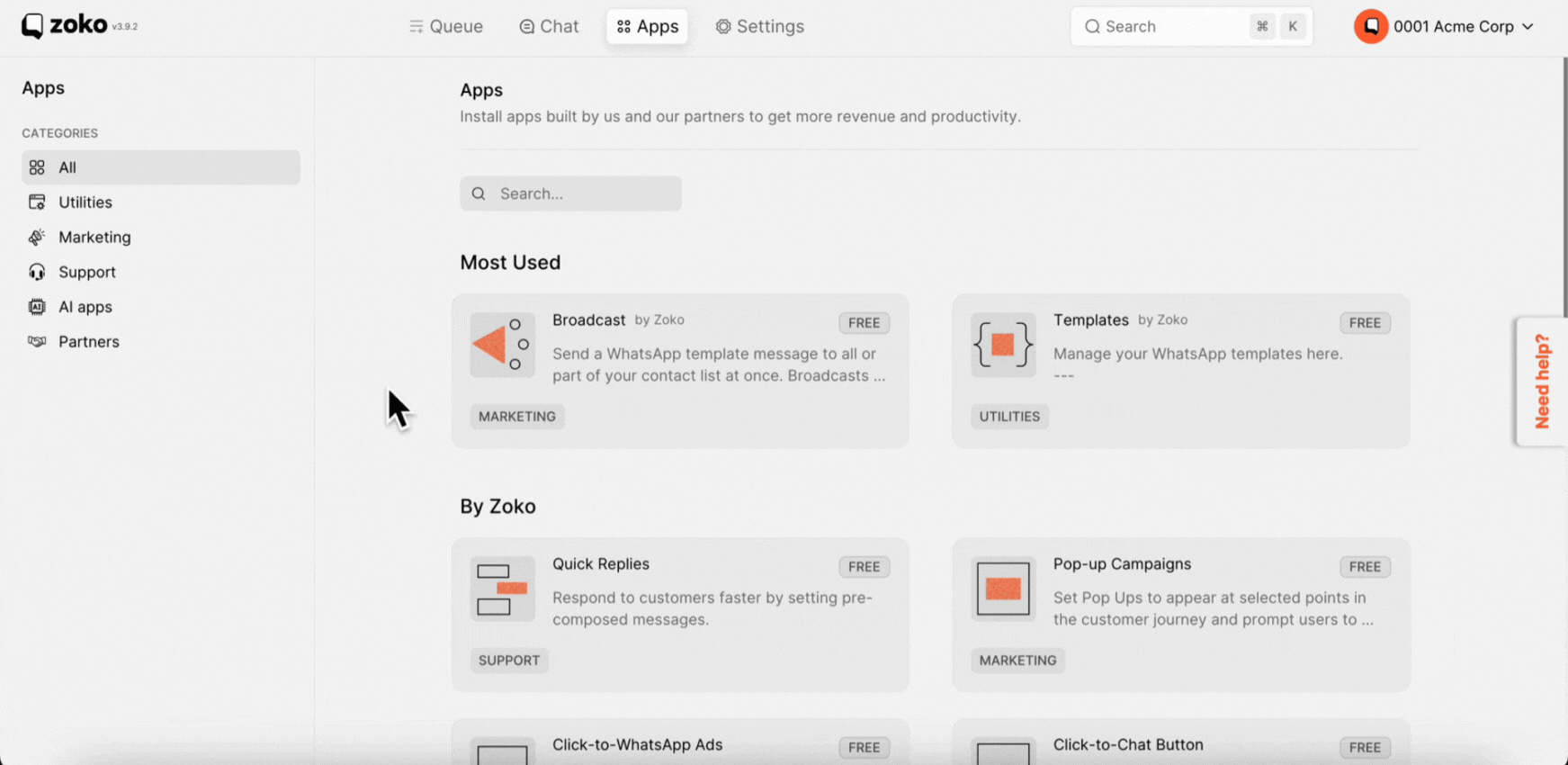Open the Templates app icon
Image resolution: width=1568 pixels, height=765 pixels.
(x=1003, y=345)
